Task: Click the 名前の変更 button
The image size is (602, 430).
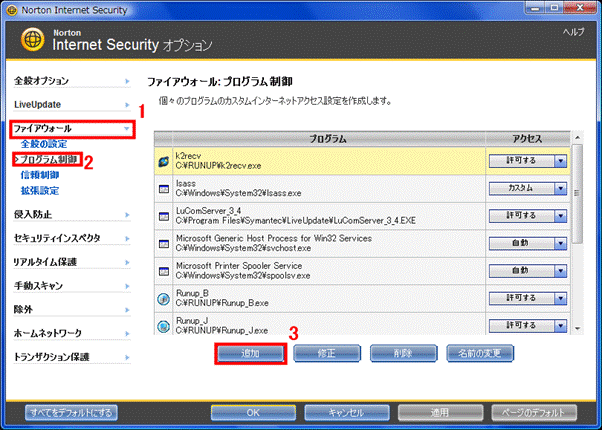Action: pyautogui.click(x=480, y=353)
